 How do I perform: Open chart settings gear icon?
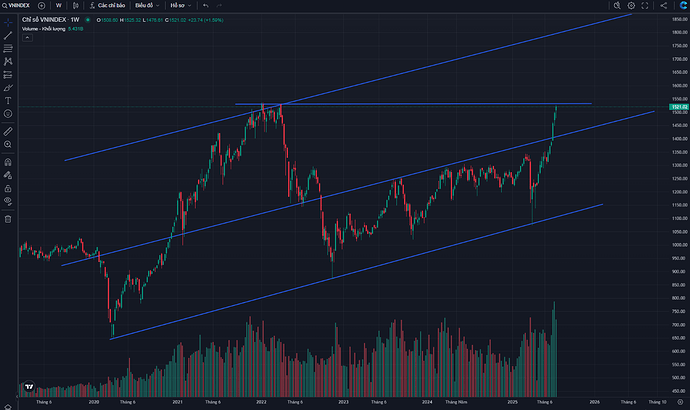click(631, 5)
